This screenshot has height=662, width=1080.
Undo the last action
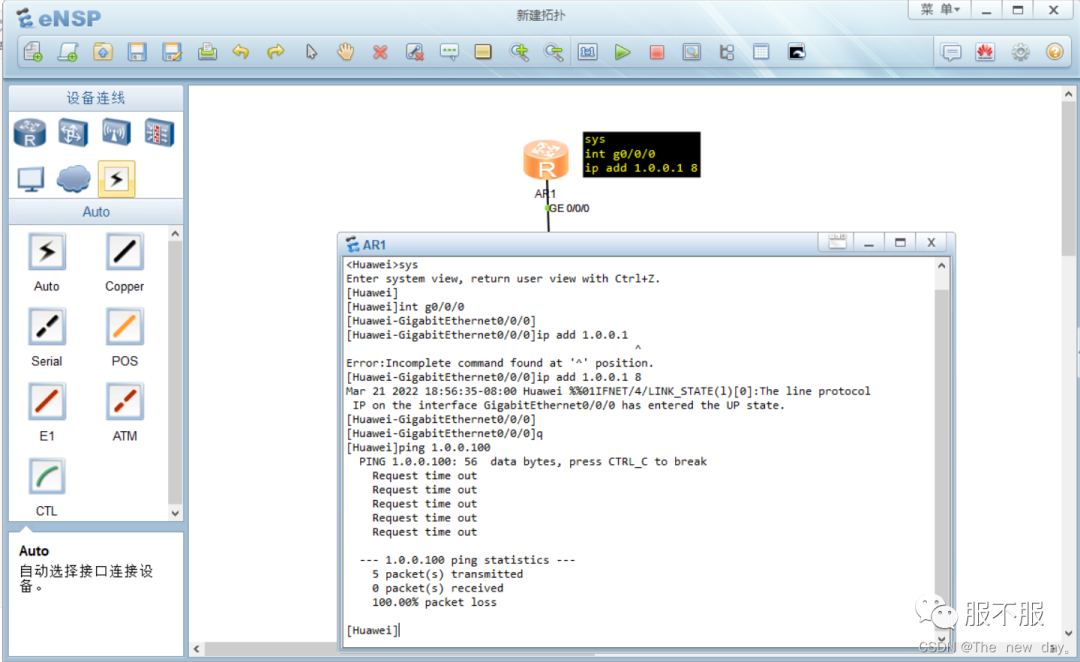tap(241, 52)
